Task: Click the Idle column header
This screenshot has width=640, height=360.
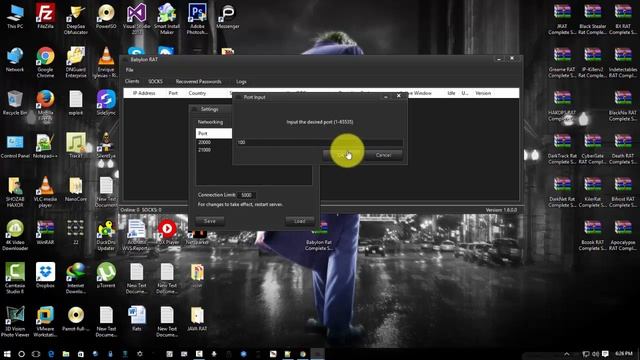Action: click(x=451, y=93)
